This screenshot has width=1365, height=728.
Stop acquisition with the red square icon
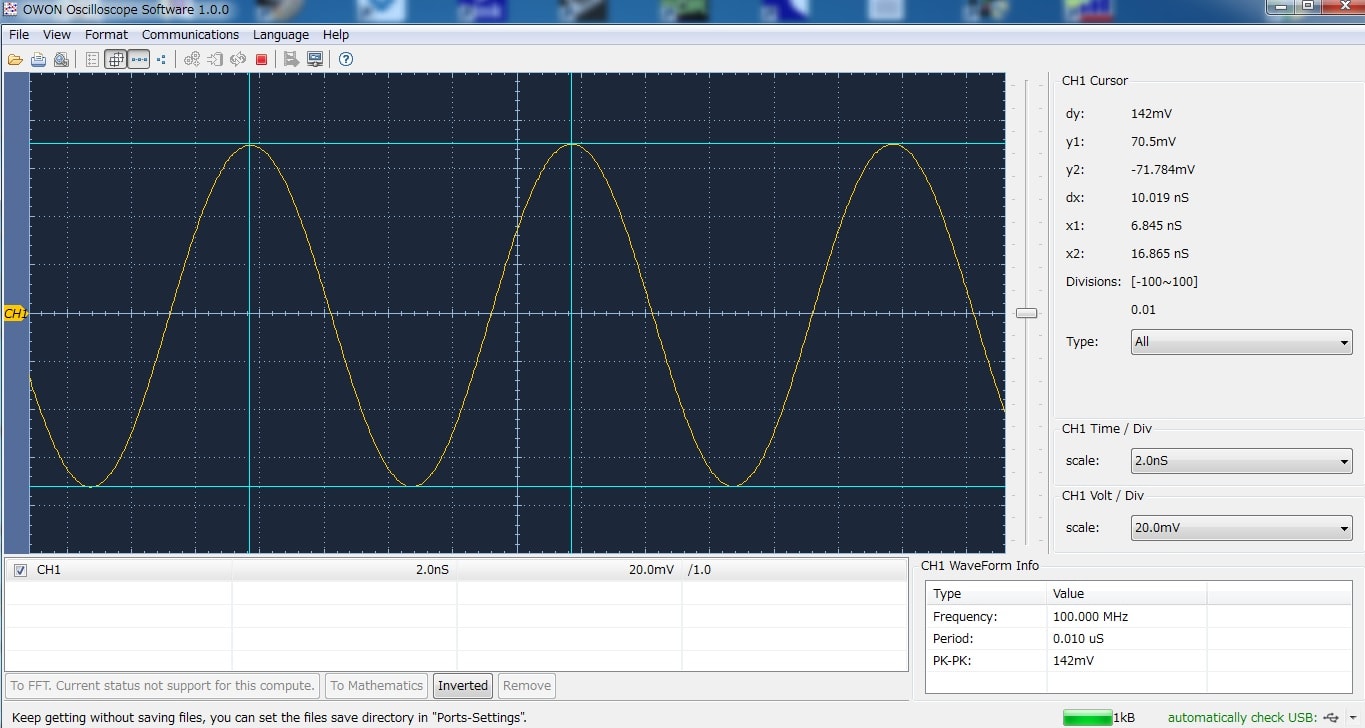261,60
